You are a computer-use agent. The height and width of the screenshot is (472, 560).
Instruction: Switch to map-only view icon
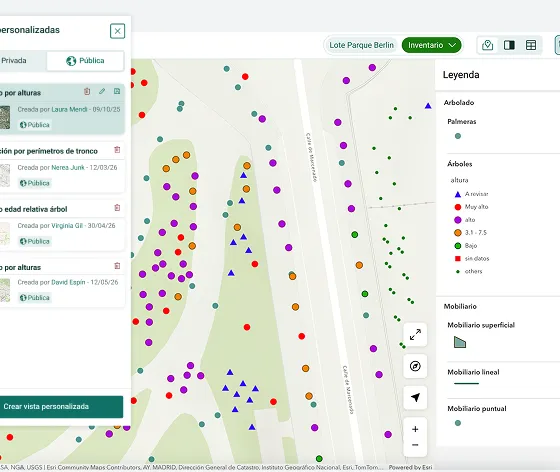tap(488, 45)
